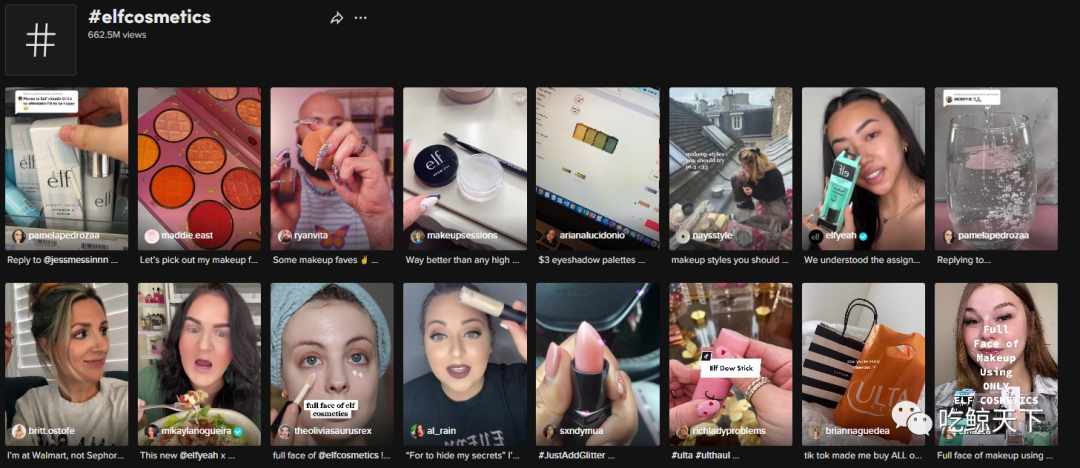
Task: Open the makeupsessions elf powder video
Action: click(465, 168)
